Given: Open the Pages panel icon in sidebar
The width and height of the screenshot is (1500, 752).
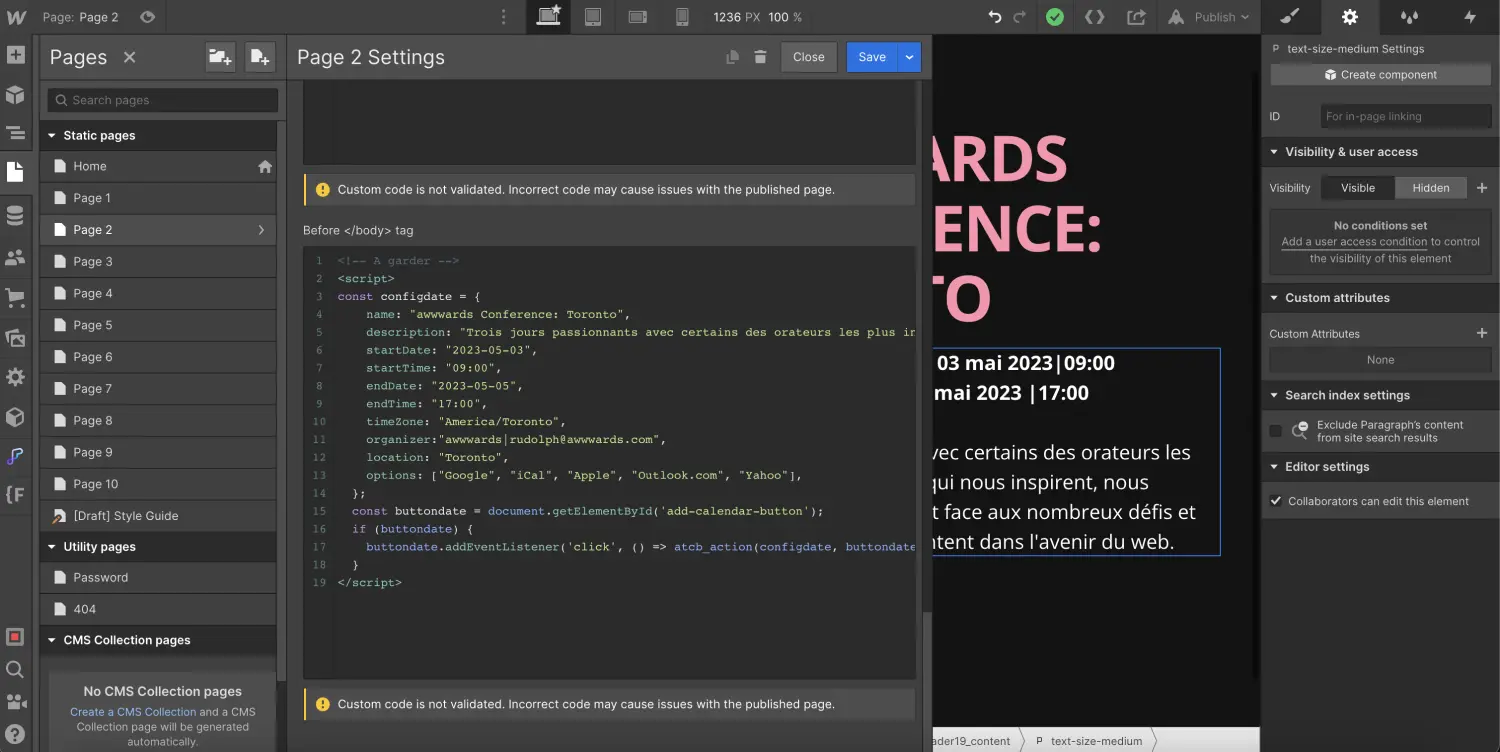Looking at the screenshot, I should pyautogui.click(x=15, y=172).
